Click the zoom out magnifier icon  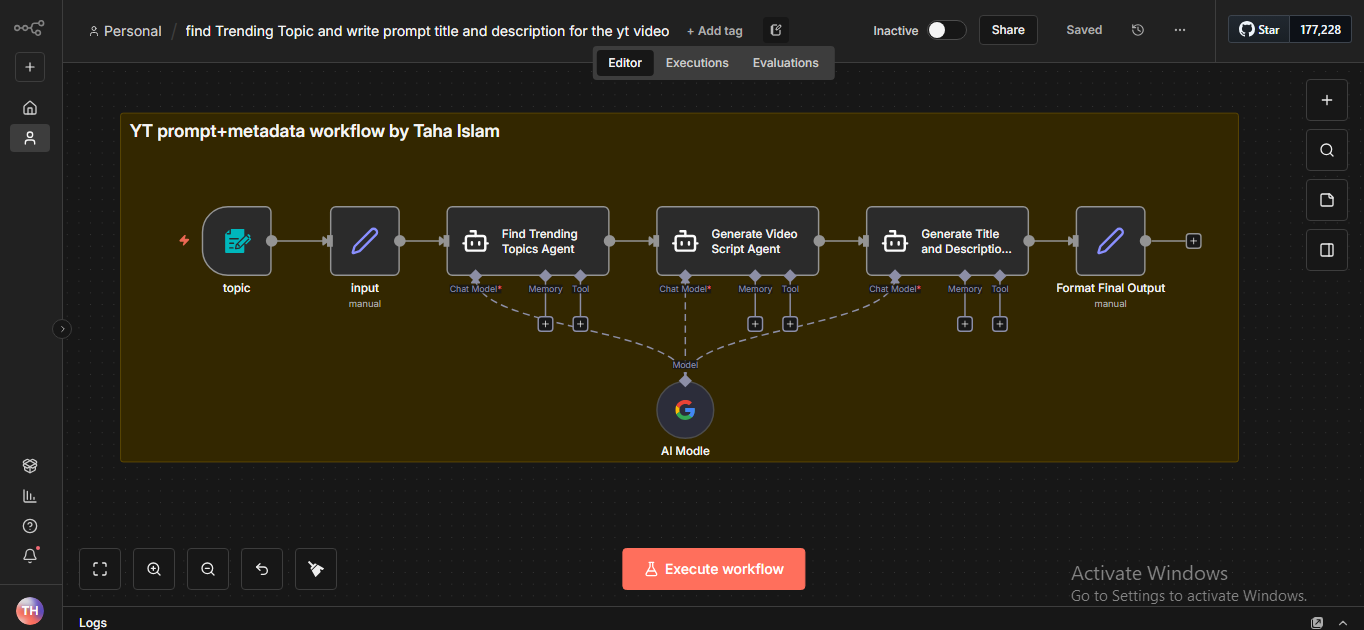tap(208, 569)
